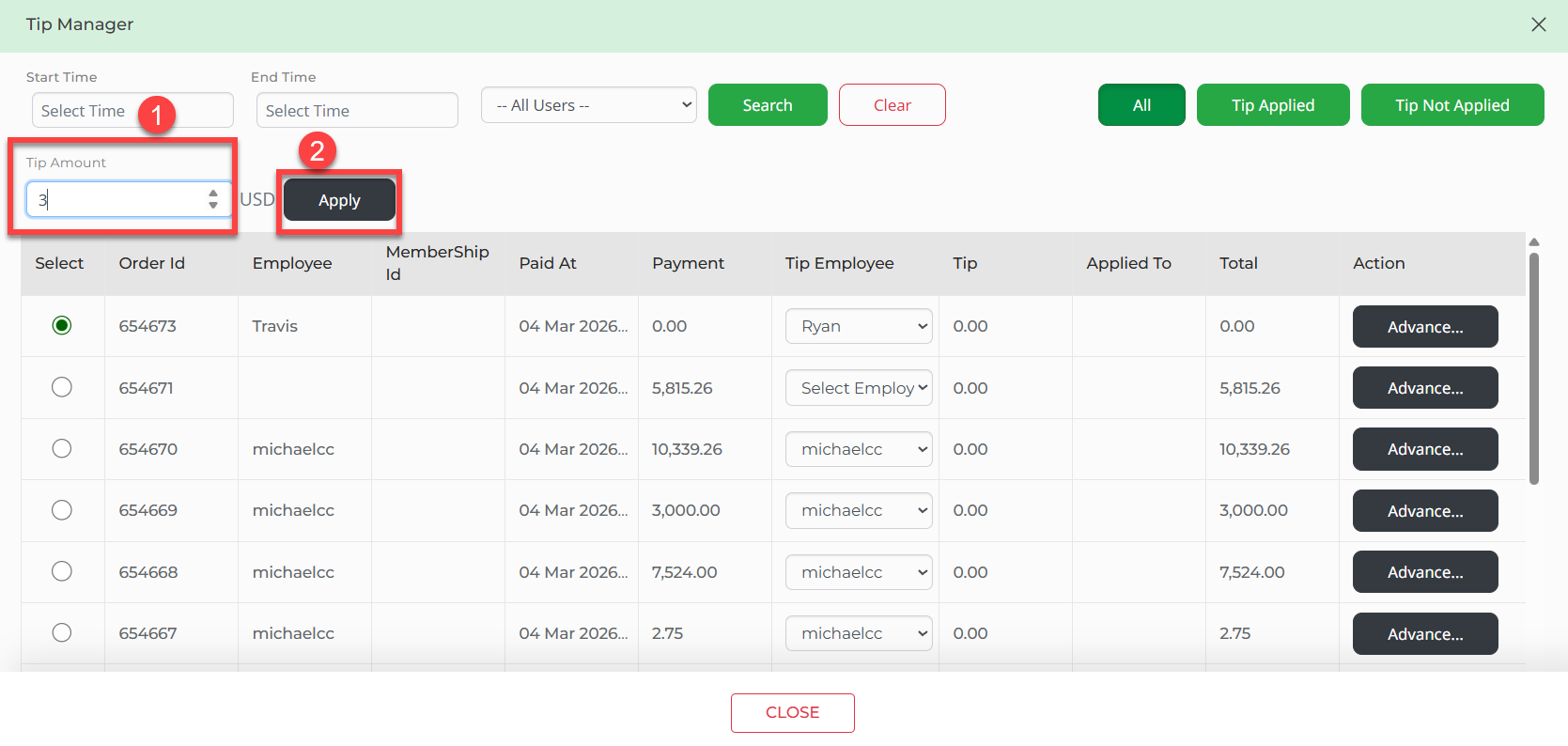The width and height of the screenshot is (1568, 746).
Task: Select the radio button for order 654671
Action: pos(62,387)
